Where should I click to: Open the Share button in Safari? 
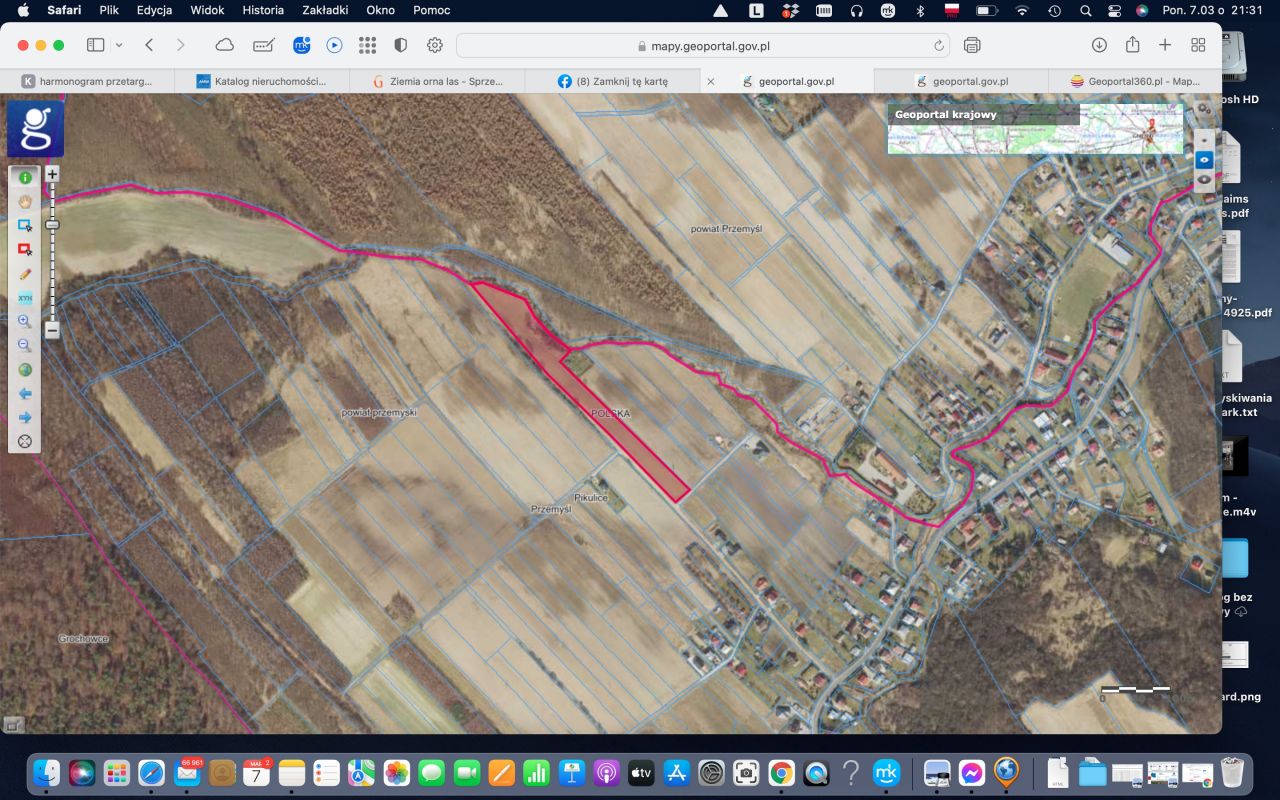click(x=1132, y=45)
